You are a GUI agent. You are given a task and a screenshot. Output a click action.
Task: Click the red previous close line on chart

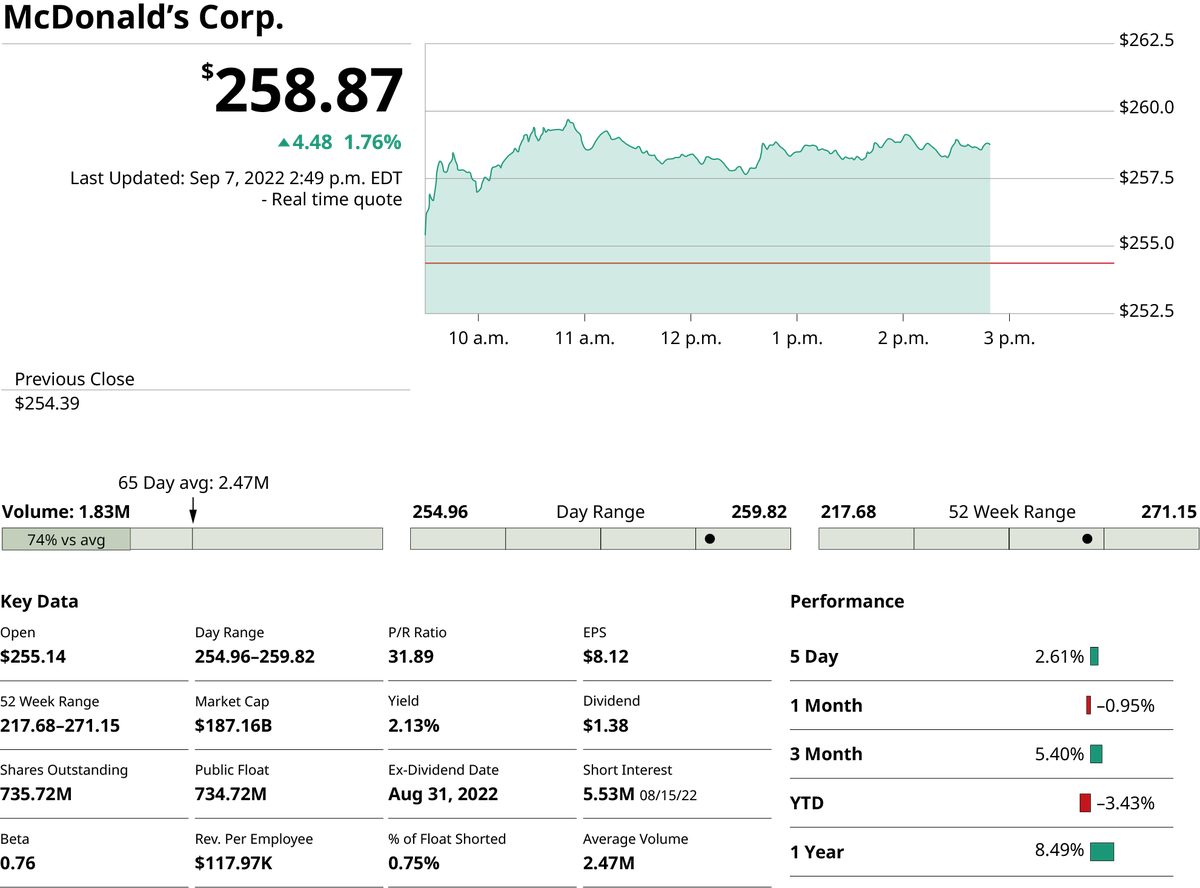coord(769,263)
